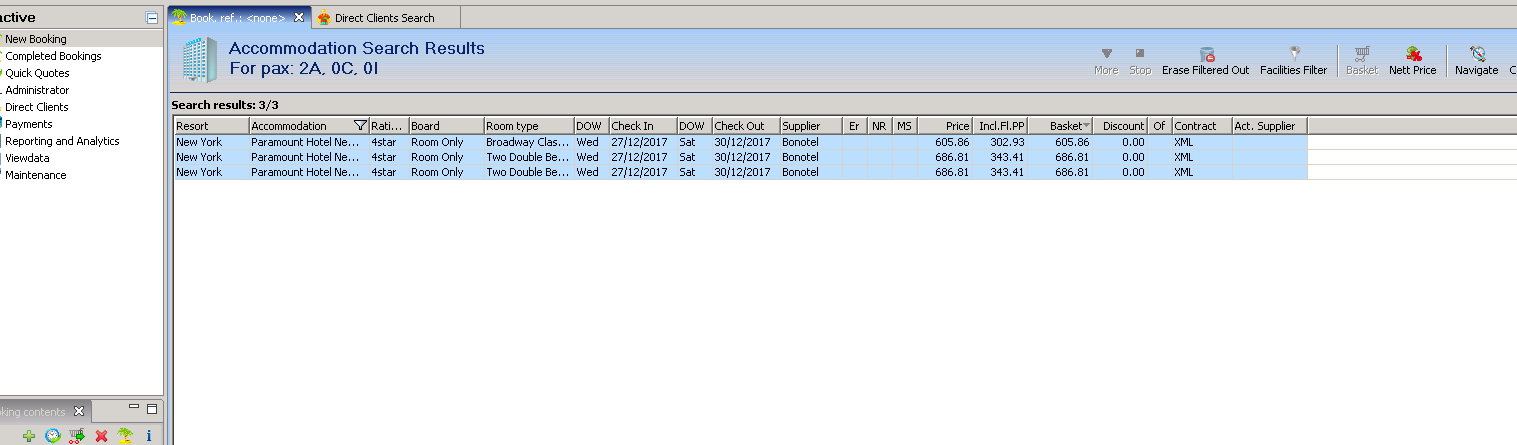Collapse the Active sidebar panel
This screenshot has height=445, width=1517.
151,18
